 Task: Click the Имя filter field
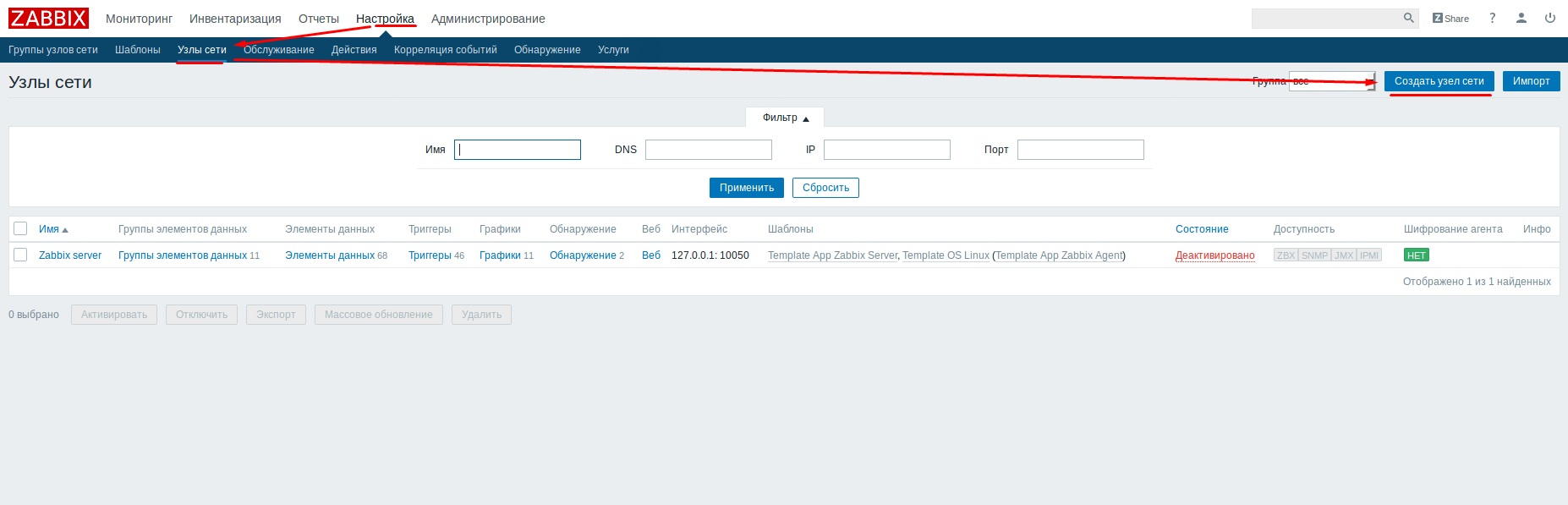coord(518,150)
